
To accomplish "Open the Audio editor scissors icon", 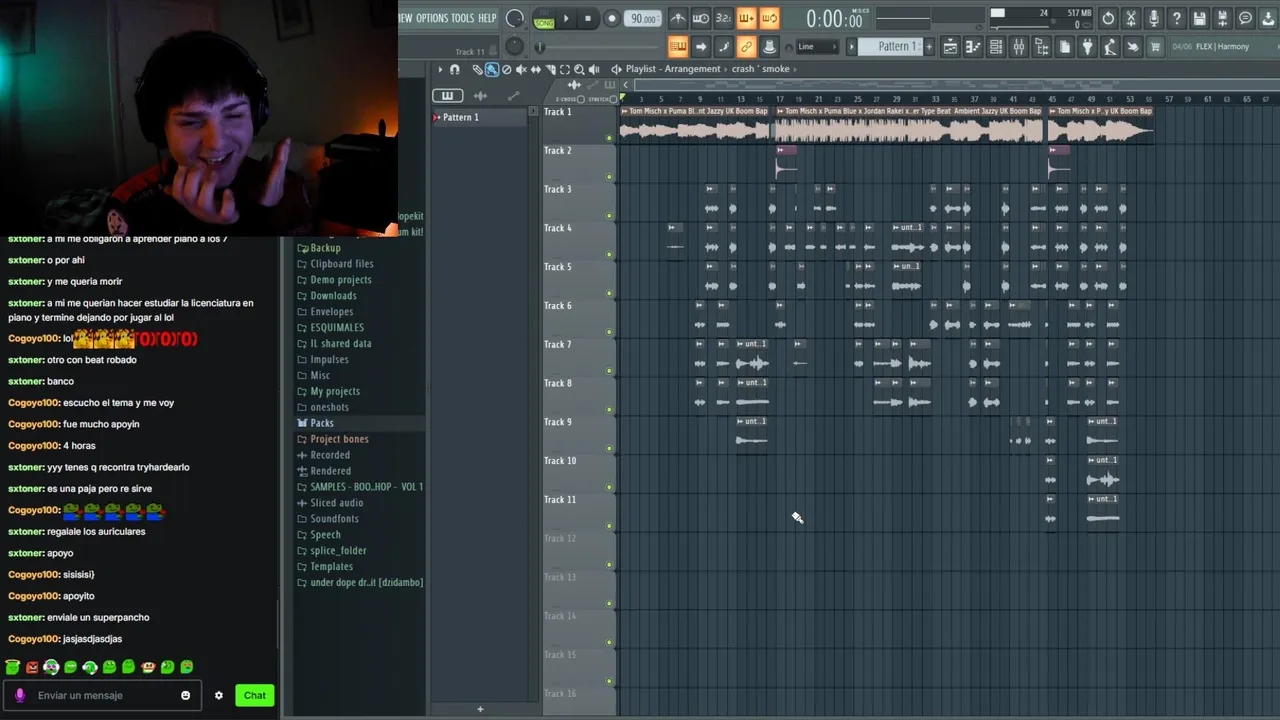I will coord(1131,18).
